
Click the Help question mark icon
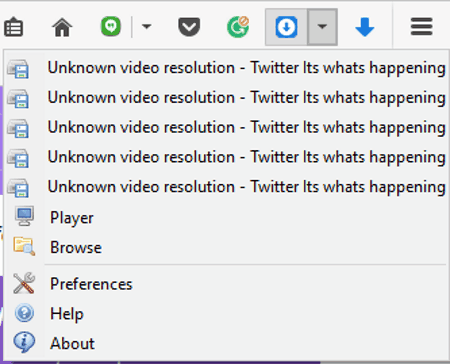coord(24,313)
